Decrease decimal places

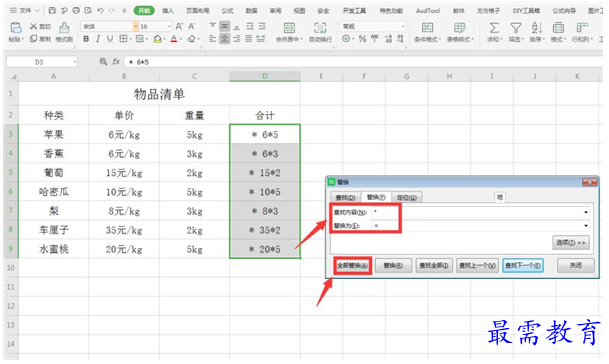click(x=400, y=39)
